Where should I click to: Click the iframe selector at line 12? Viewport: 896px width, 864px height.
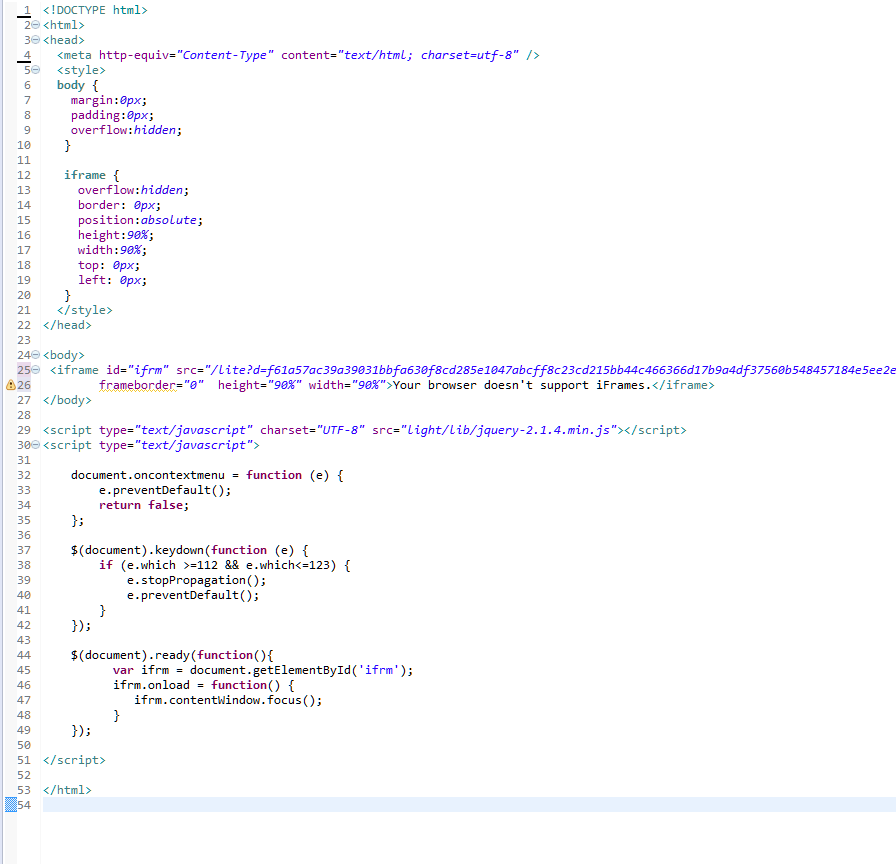(85, 175)
